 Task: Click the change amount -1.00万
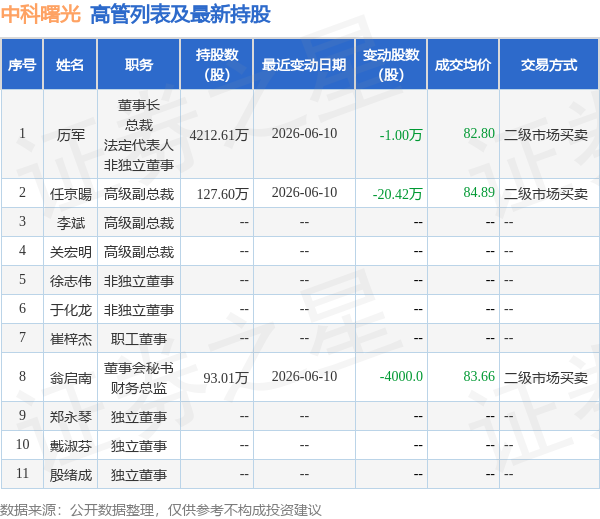401,135
